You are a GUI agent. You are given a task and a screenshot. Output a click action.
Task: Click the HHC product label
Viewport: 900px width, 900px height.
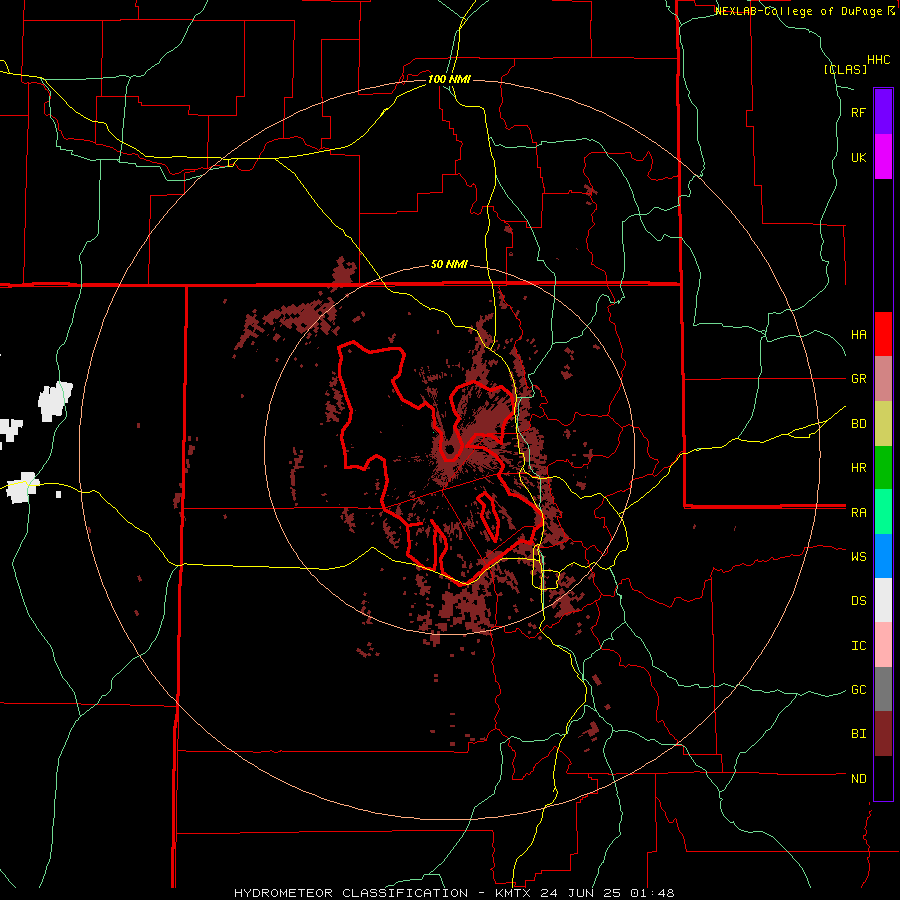(x=879, y=60)
